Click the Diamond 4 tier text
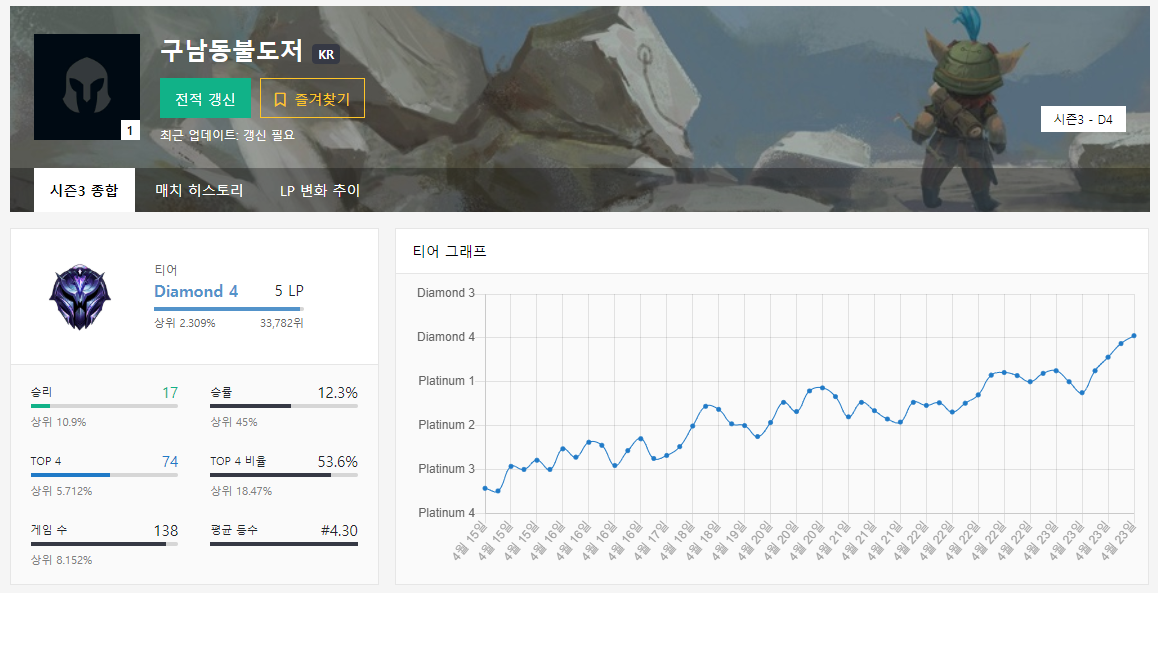Viewport: 1158px width, 648px height. (196, 291)
